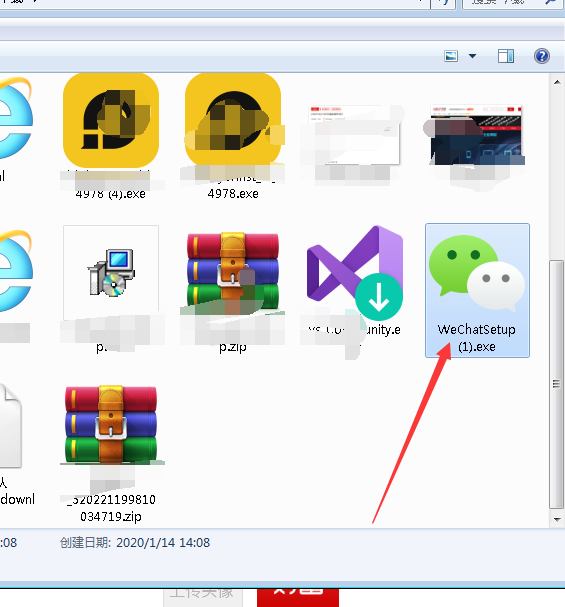The width and height of the screenshot is (565, 607).
Task: Click the scrollbar up arrow
Action: [x=557, y=82]
